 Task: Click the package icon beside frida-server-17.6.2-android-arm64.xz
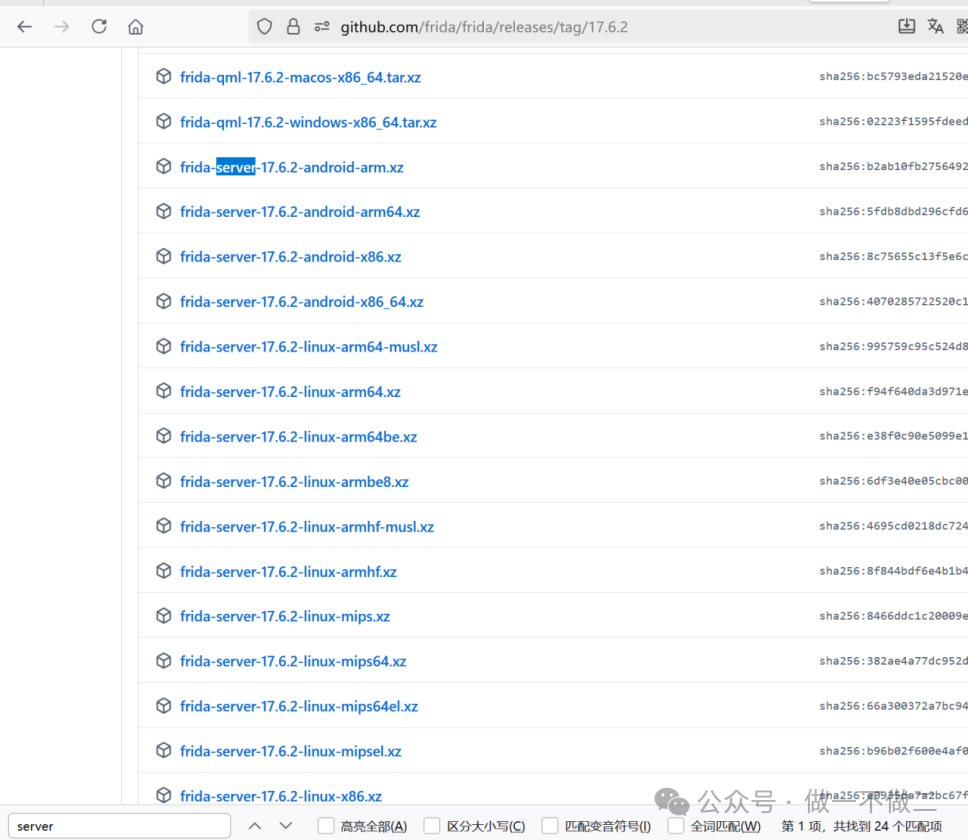[x=163, y=211]
